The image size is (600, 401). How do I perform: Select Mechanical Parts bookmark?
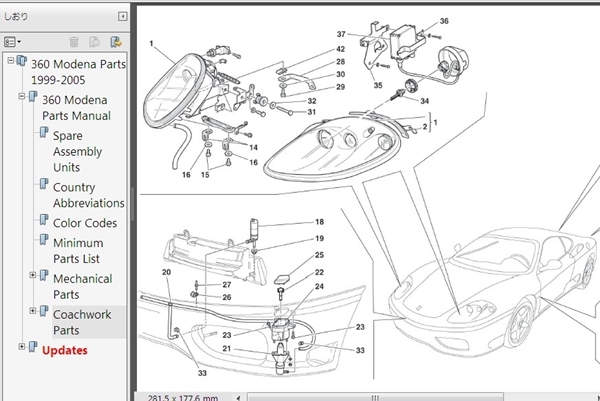[82, 287]
